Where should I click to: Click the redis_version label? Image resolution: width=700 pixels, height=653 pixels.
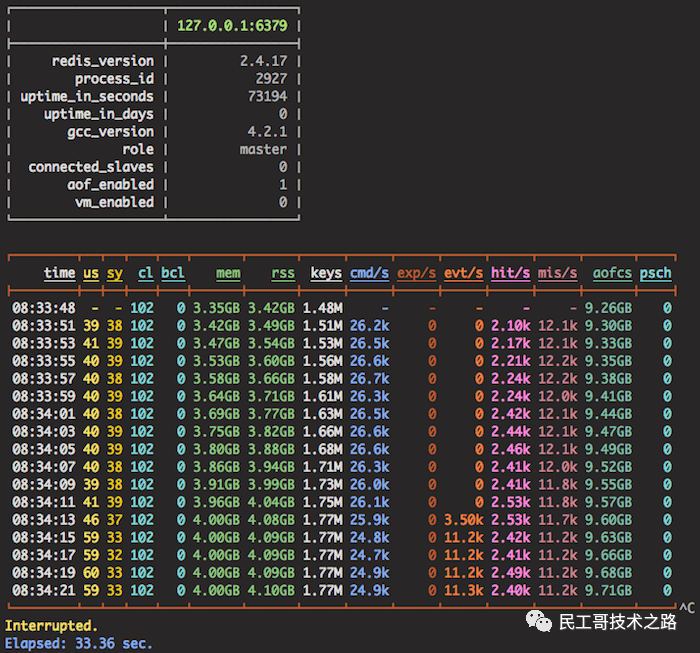(103, 61)
